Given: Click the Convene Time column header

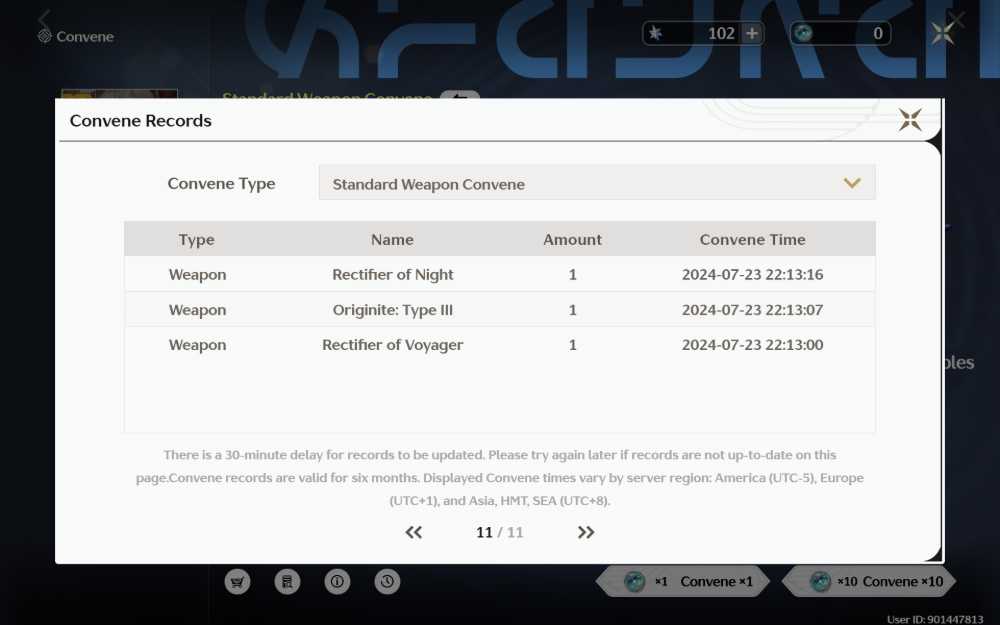Looking at the screenshot, I should click(x=752, y=239).
